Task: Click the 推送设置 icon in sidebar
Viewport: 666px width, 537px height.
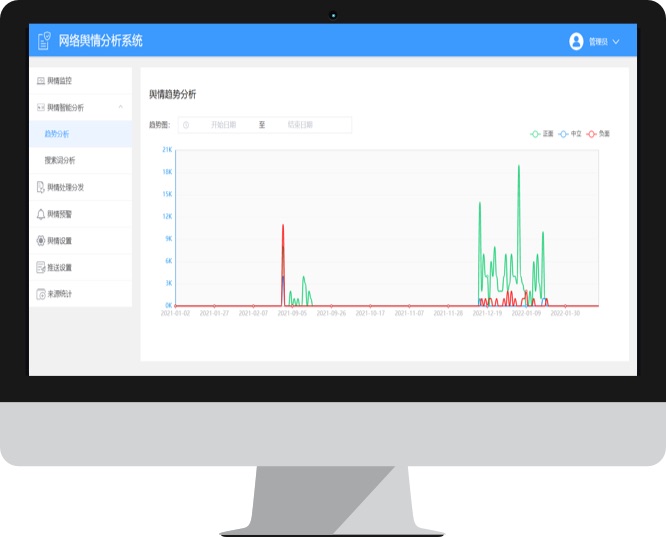Action: click(x=40, y=267)
